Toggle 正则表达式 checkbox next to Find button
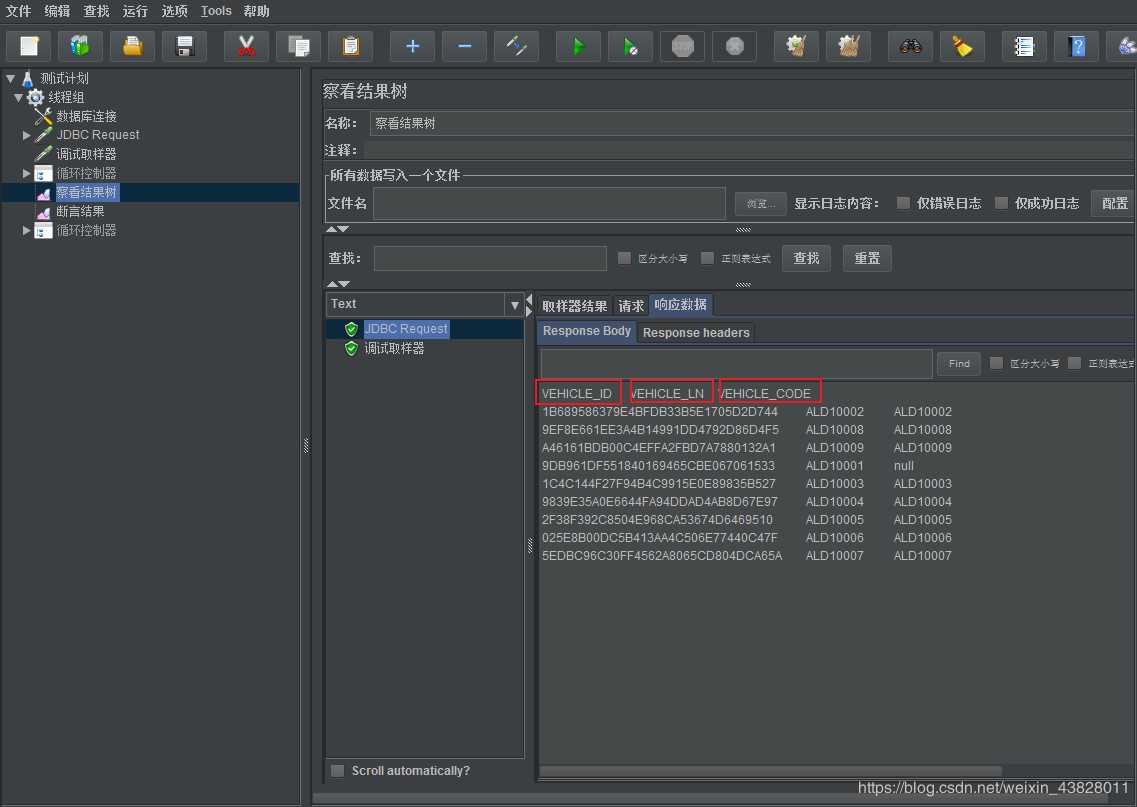1137x807 pixels. click(x=1075, y=363)
